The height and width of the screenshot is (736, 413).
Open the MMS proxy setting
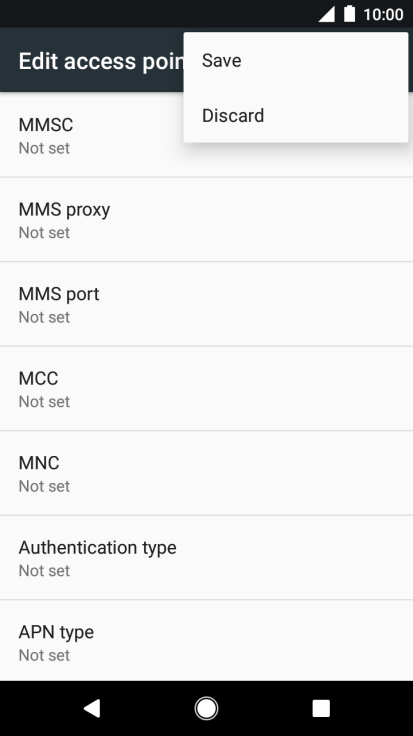tap(206, 220)
